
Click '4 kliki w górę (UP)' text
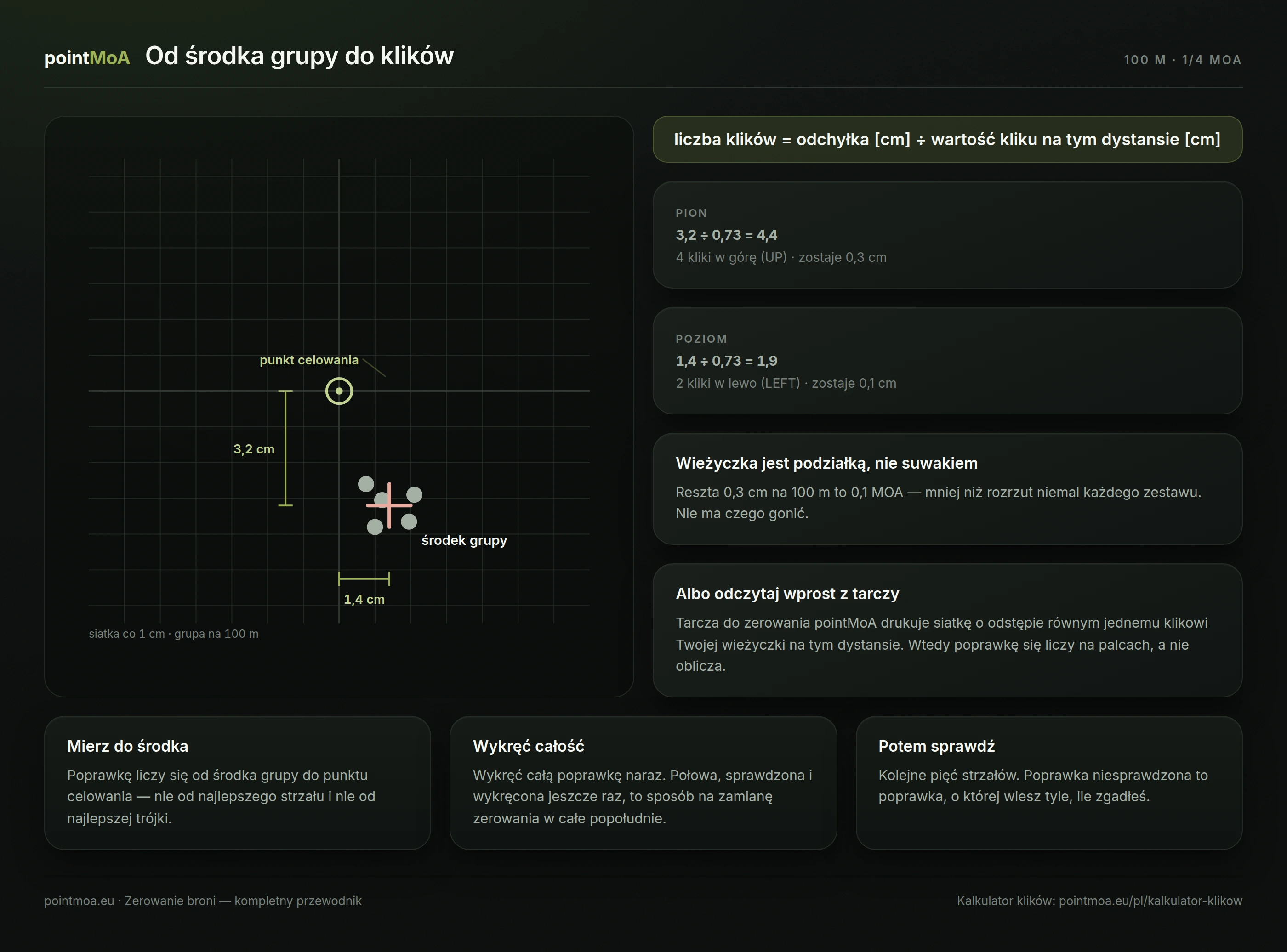point(731,258)
